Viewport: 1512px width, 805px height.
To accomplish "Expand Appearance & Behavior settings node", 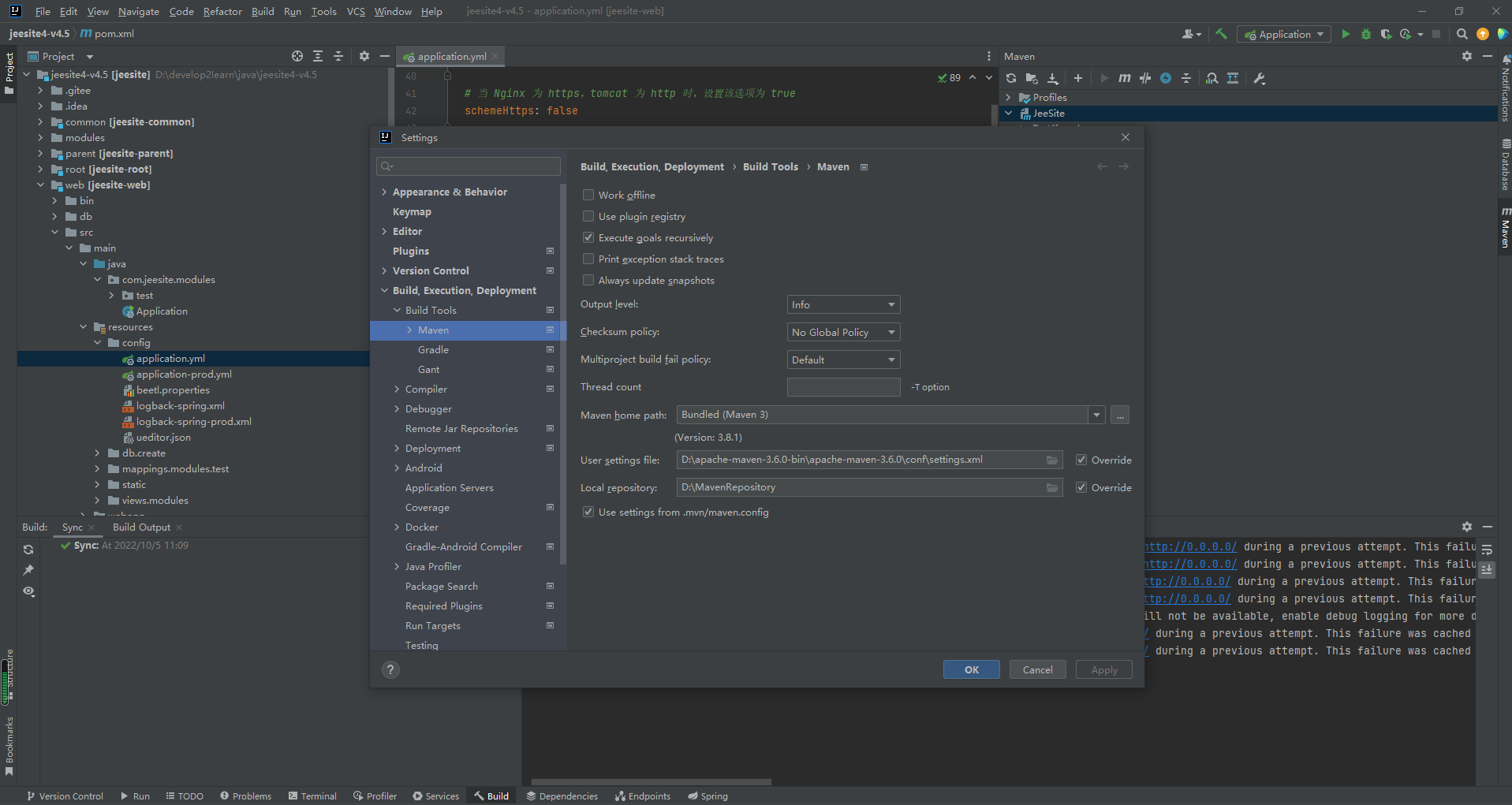I will [x=384, y=192].
